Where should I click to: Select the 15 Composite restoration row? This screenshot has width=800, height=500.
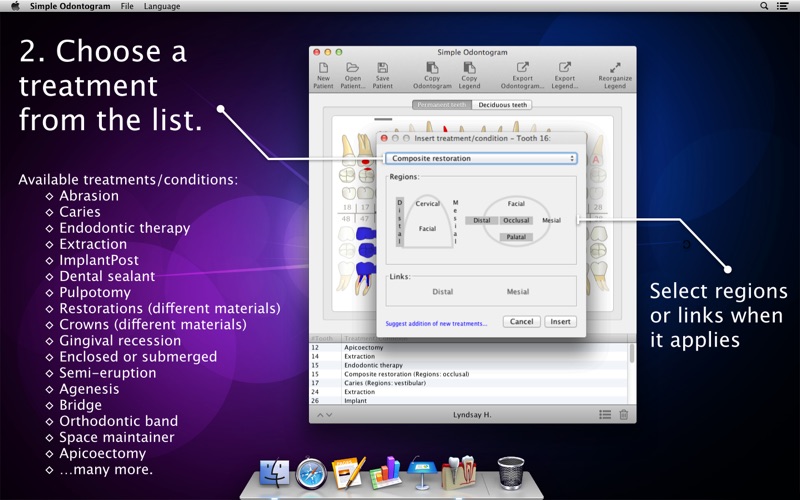click(469, 374)
